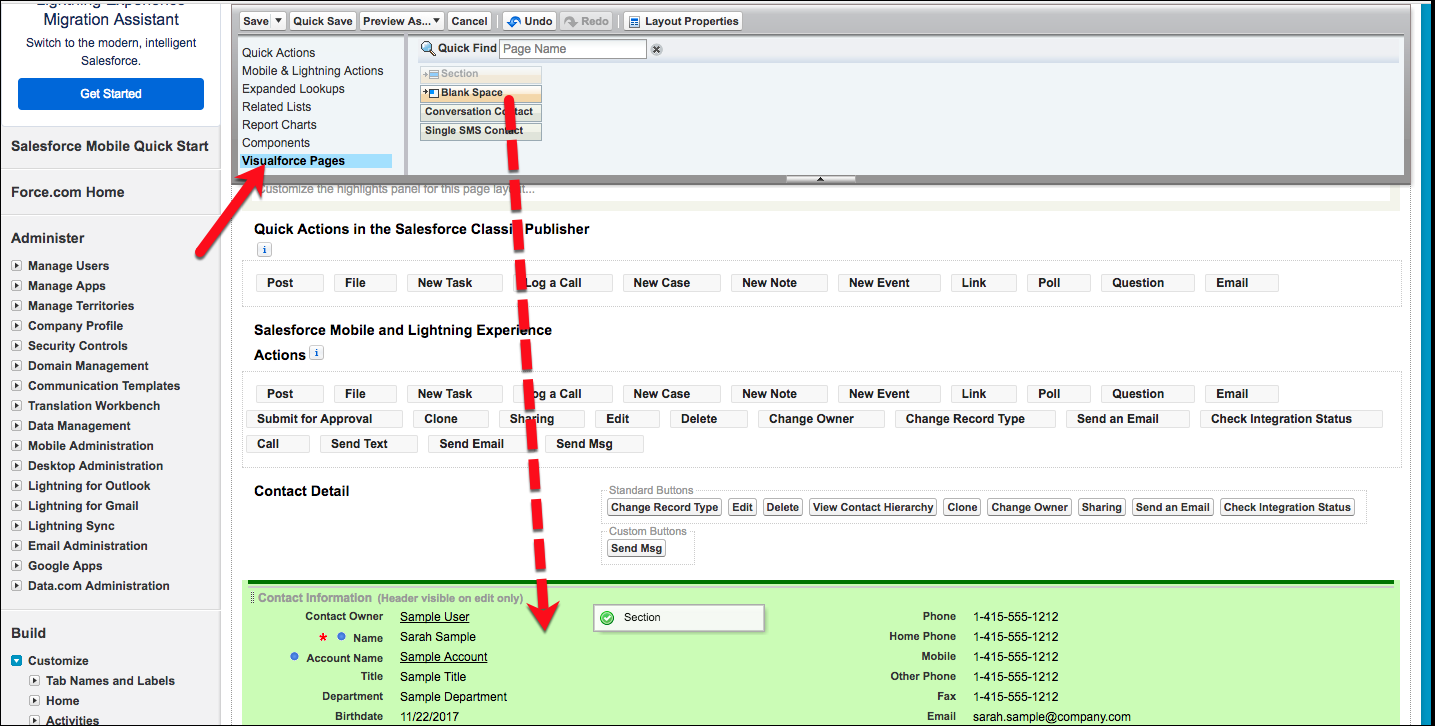
Task: Expand Manage Users in sidebar
Action: (x=17, y=266)
